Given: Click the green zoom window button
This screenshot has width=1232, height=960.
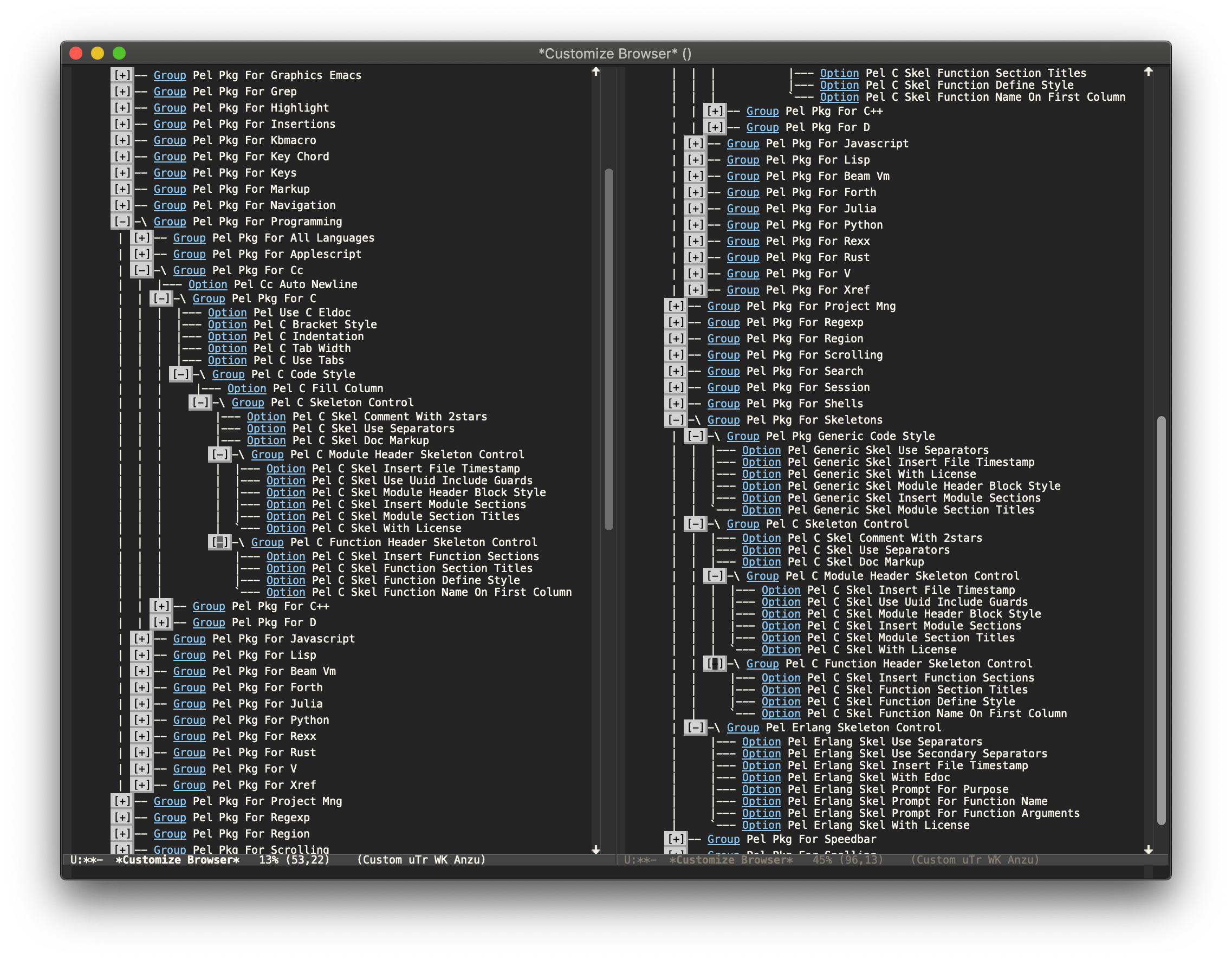Looking at the screenshot, I should (x=119, y=53).
